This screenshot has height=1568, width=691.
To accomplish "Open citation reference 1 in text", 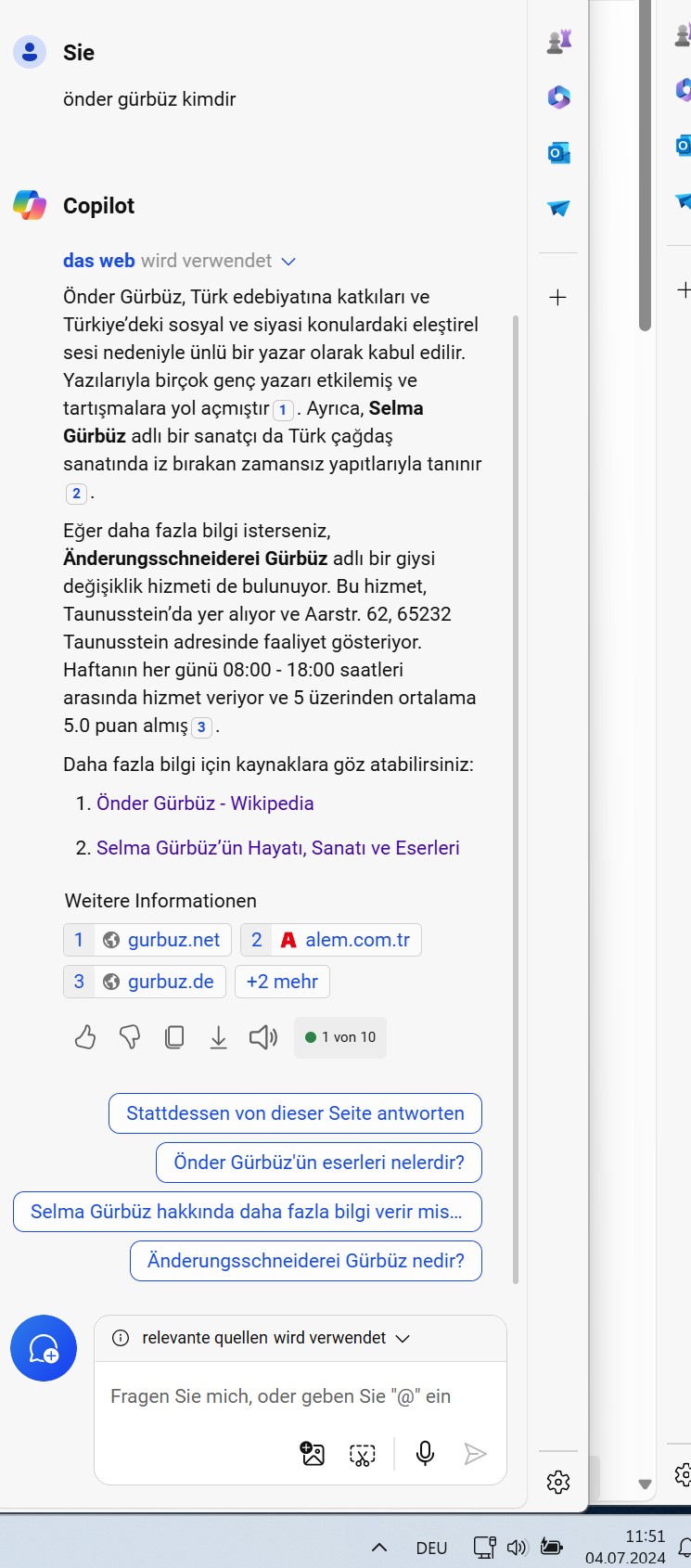I will [x=283, y=409].
